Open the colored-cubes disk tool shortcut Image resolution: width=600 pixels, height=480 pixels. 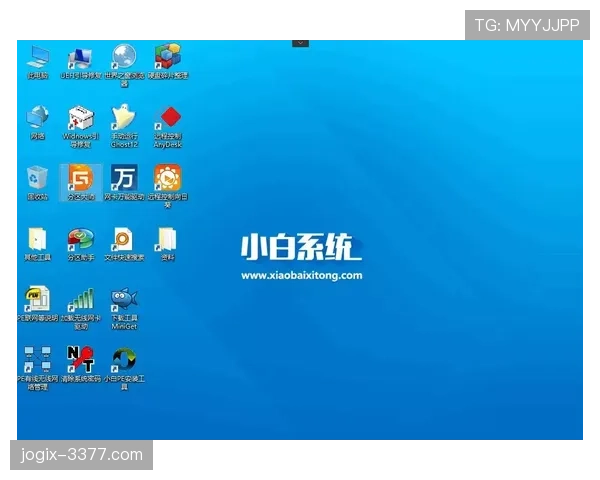pyautogui.click(x=168, y=61)
